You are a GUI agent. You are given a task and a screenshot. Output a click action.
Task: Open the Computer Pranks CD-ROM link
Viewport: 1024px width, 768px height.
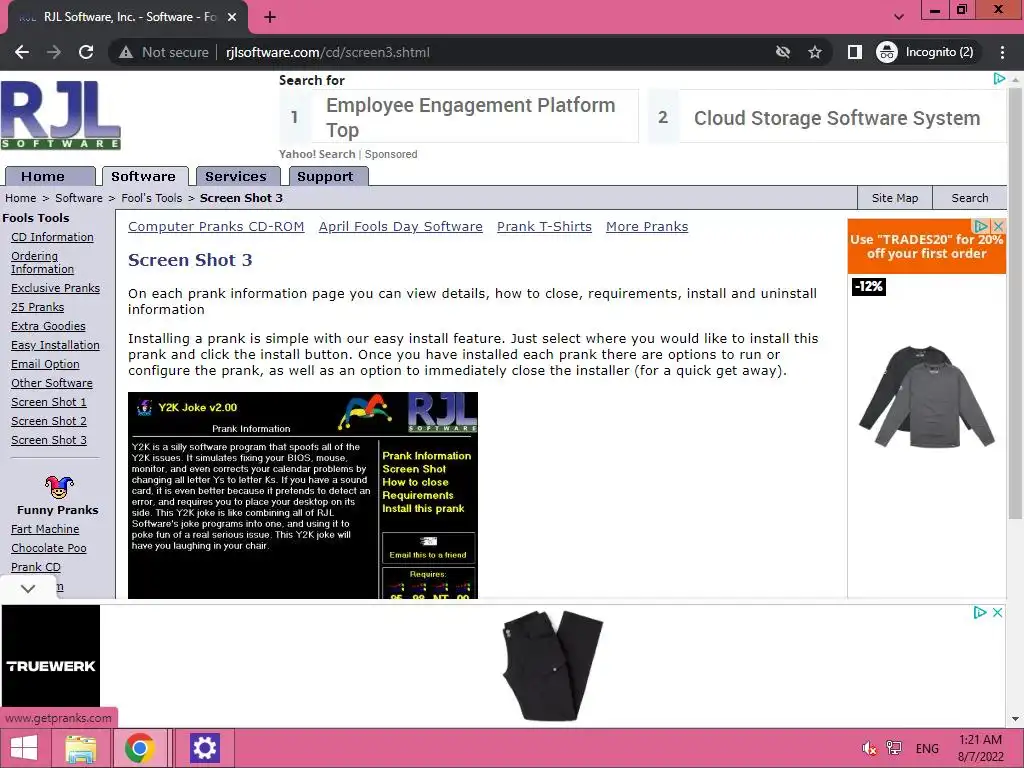click(x=216, y=227)
